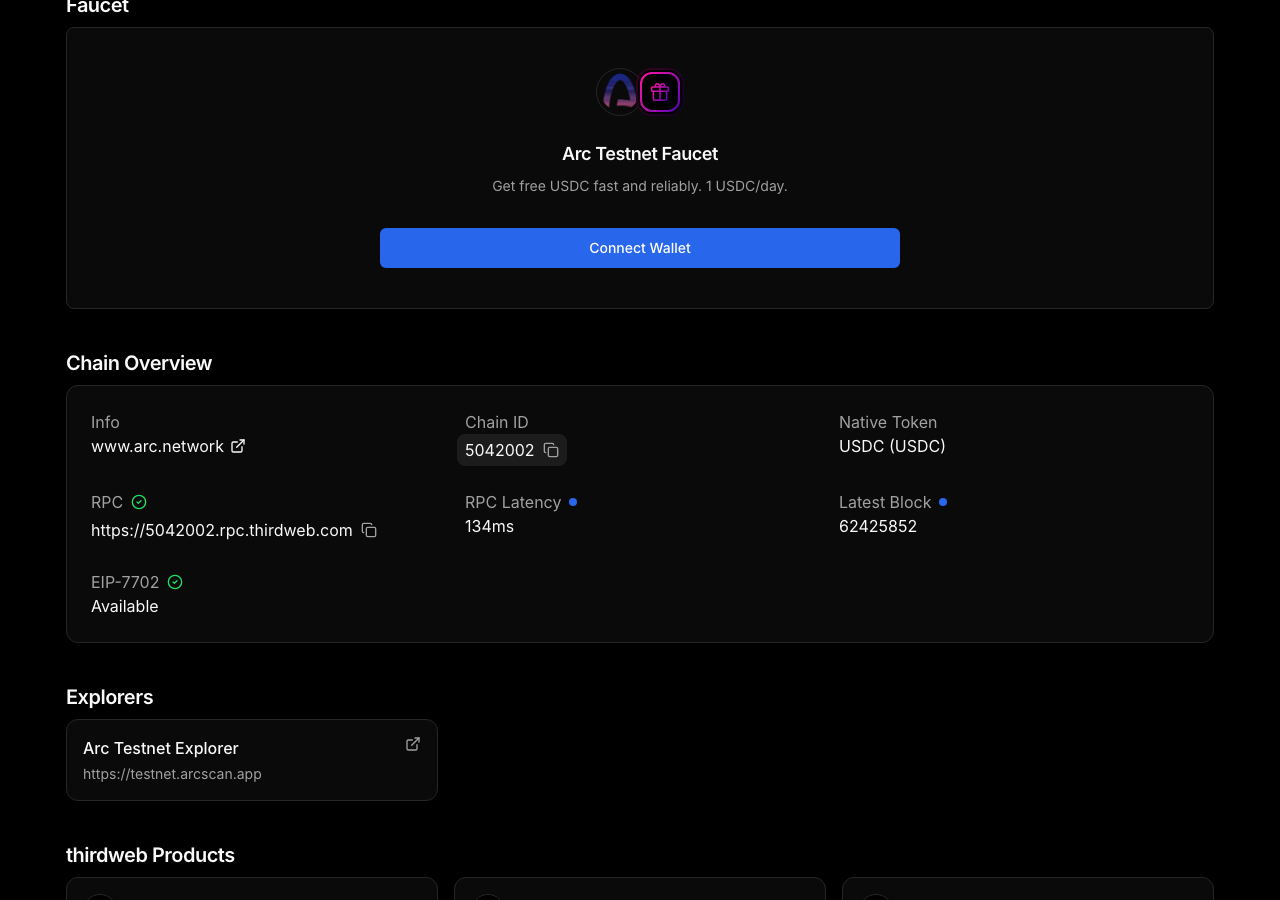The image size is (1280, 900).
Task: Click the pink gift faucet icon
Action: 660,92
